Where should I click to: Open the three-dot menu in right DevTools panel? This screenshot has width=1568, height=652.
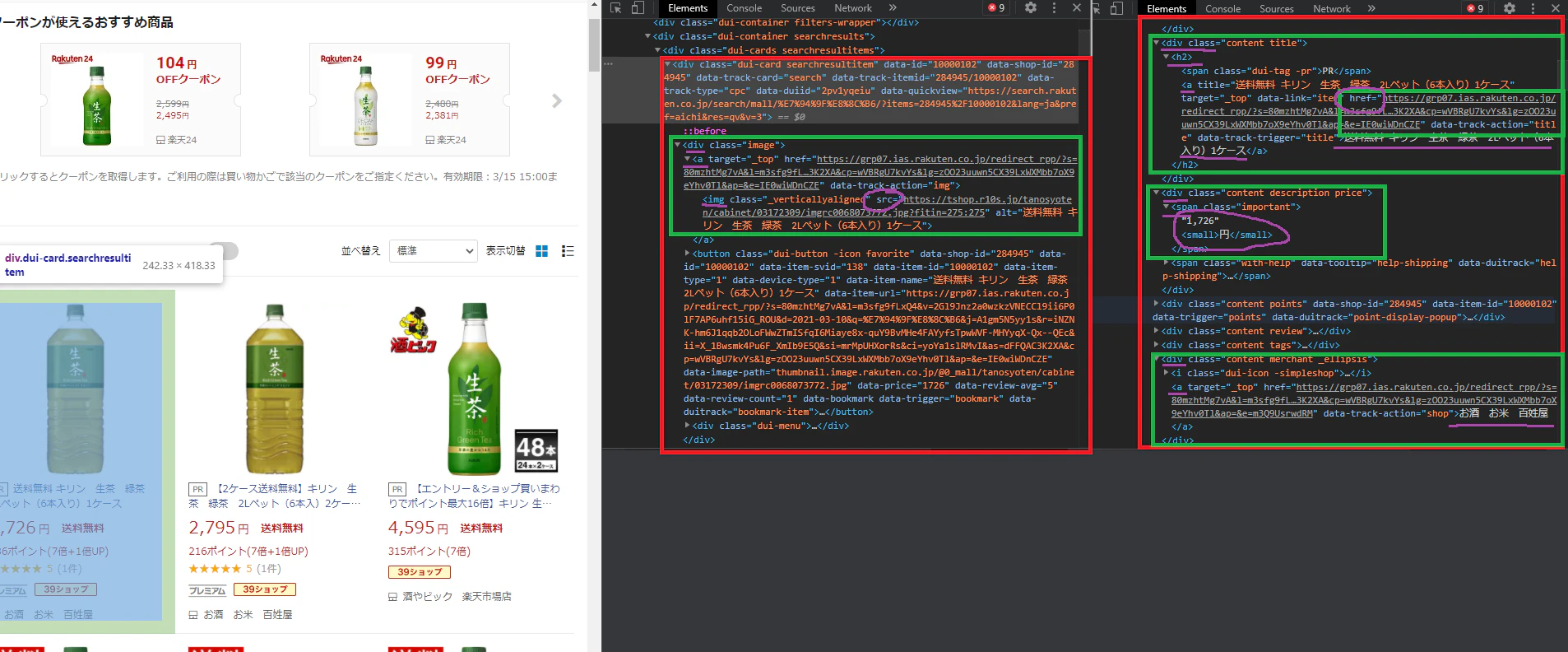coord(1533,8)
